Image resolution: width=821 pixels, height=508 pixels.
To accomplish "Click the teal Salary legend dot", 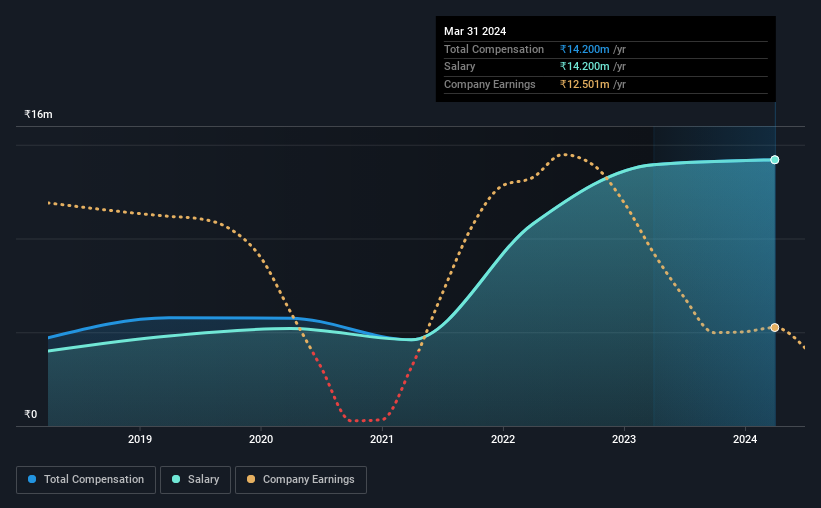I will point(176,479).
